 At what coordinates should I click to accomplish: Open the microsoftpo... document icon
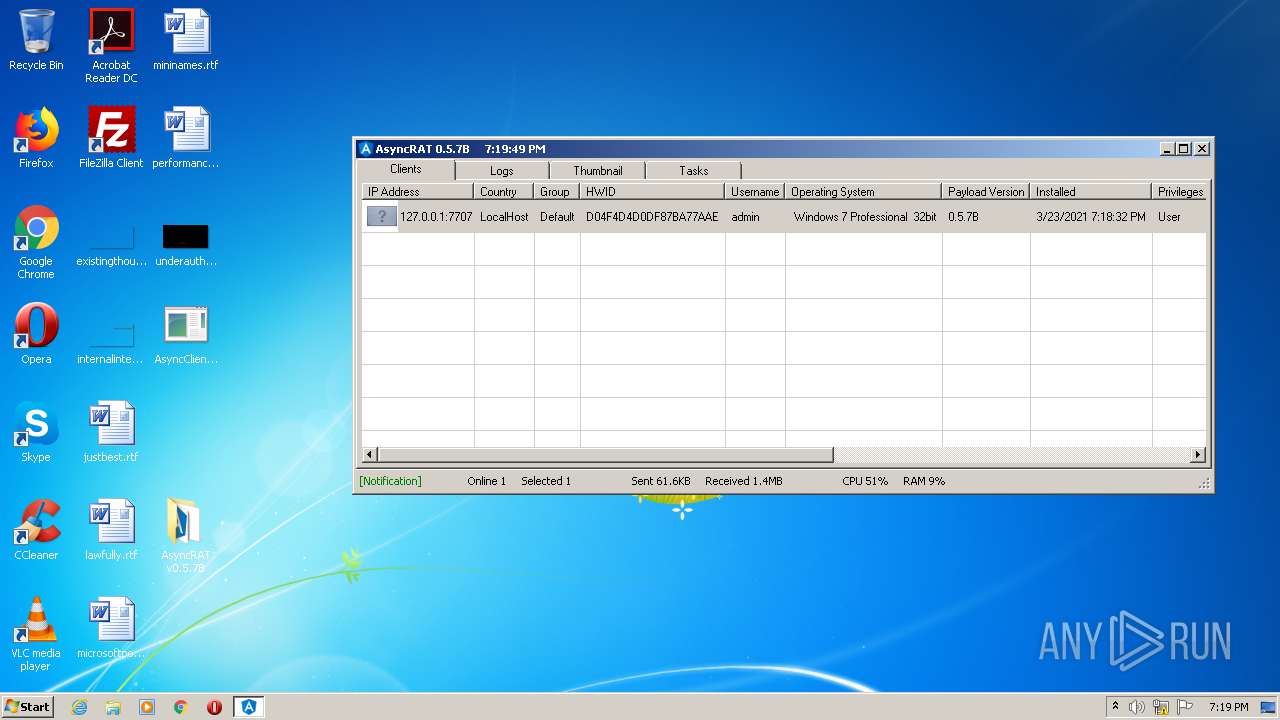111,628
